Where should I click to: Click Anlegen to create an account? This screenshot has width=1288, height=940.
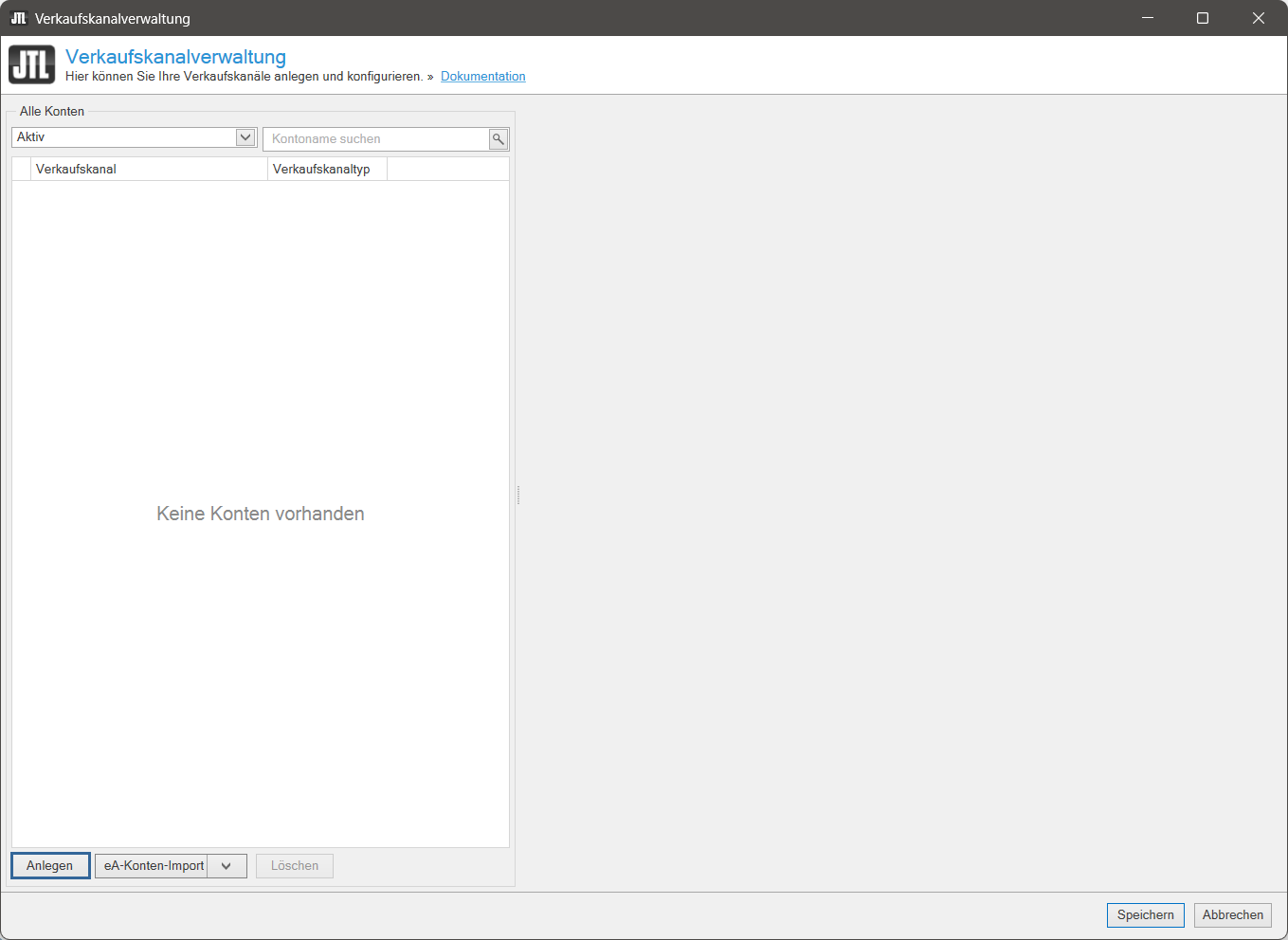pos(50,866)
